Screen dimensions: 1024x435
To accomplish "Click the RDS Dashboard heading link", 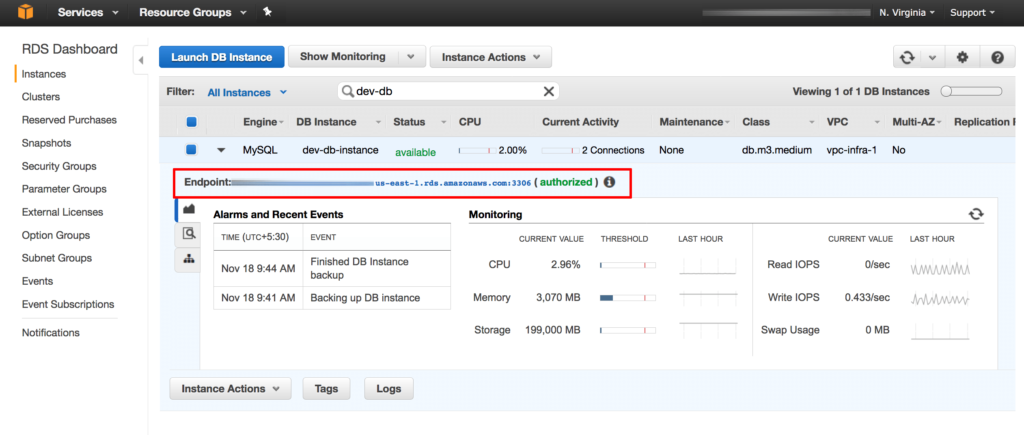I will point(70,49).
